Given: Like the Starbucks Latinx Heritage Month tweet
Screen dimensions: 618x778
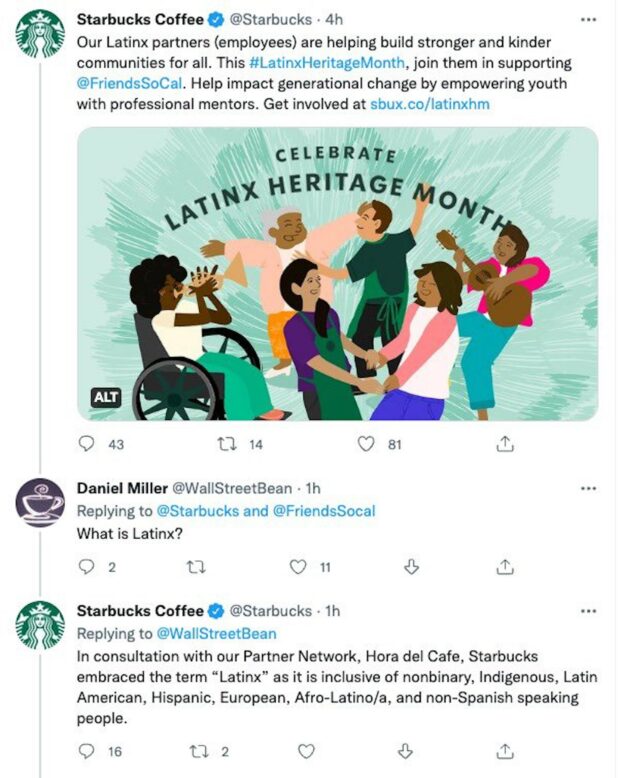Looking at the screenshot, I should pos(366,444).
